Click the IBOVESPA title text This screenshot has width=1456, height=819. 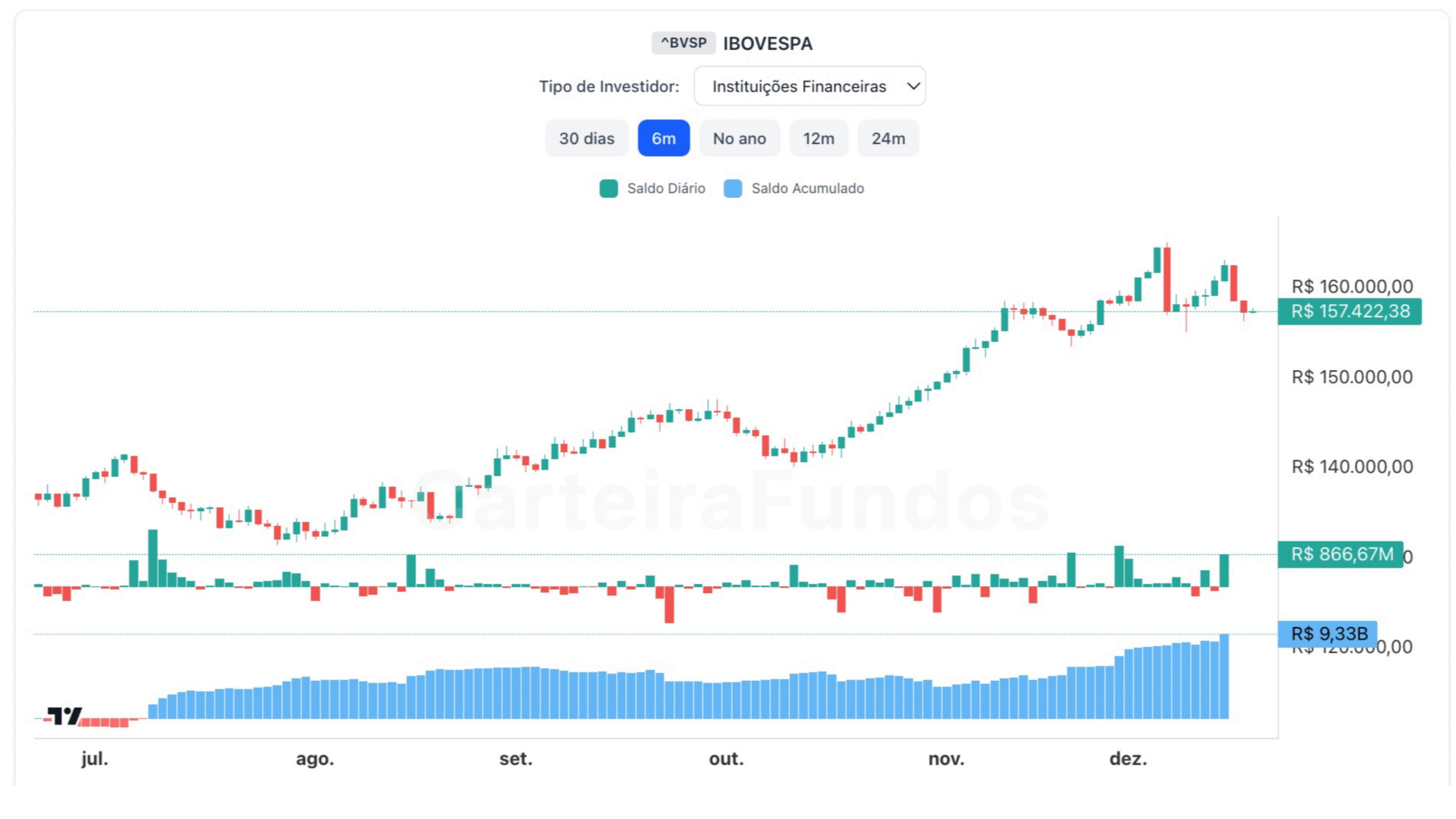(x=767, y=44)
